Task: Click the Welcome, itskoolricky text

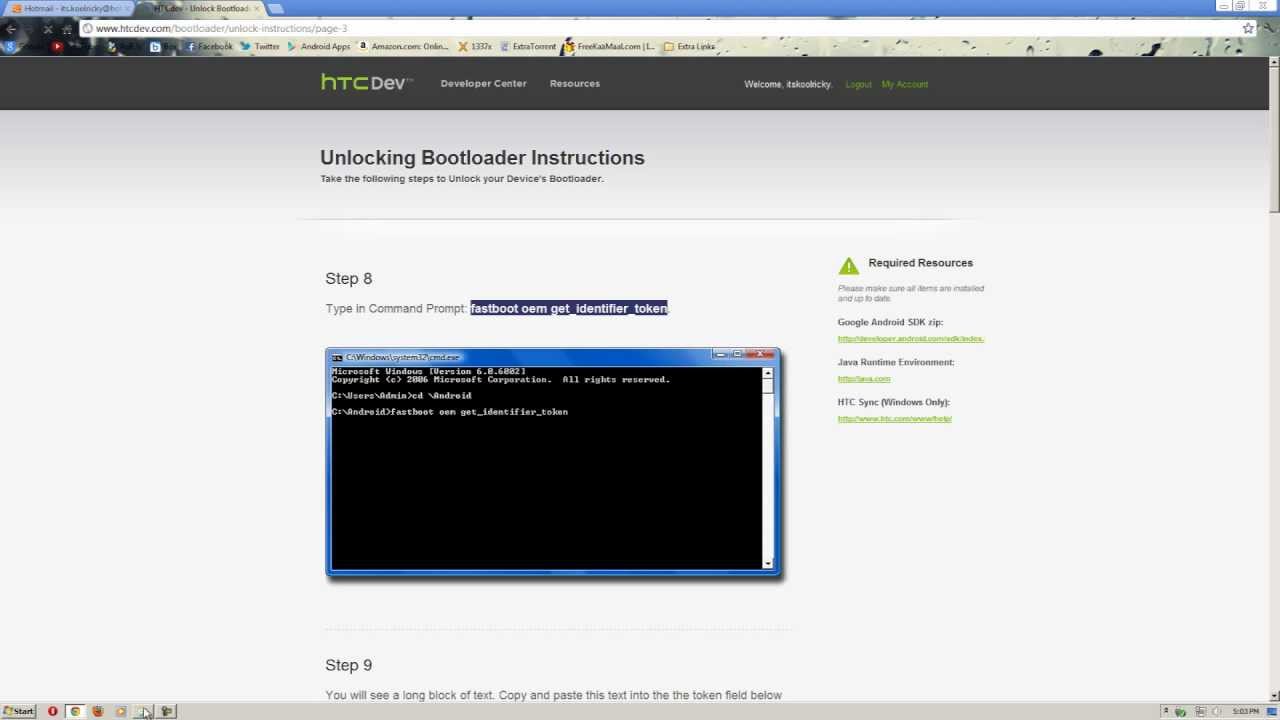Action: 788,84
